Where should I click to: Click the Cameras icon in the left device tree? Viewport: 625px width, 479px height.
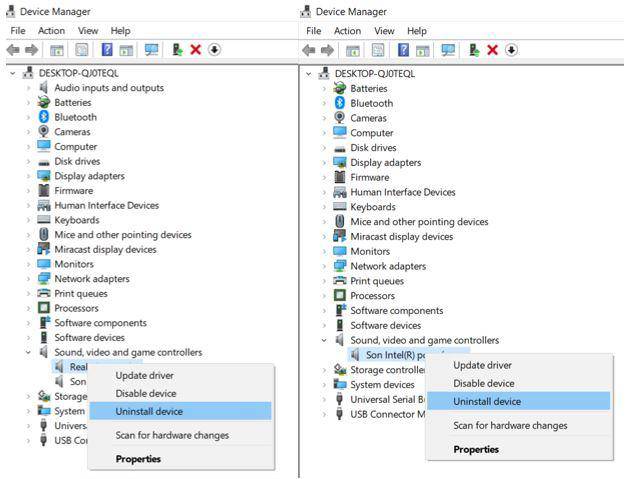coord(44,132)
